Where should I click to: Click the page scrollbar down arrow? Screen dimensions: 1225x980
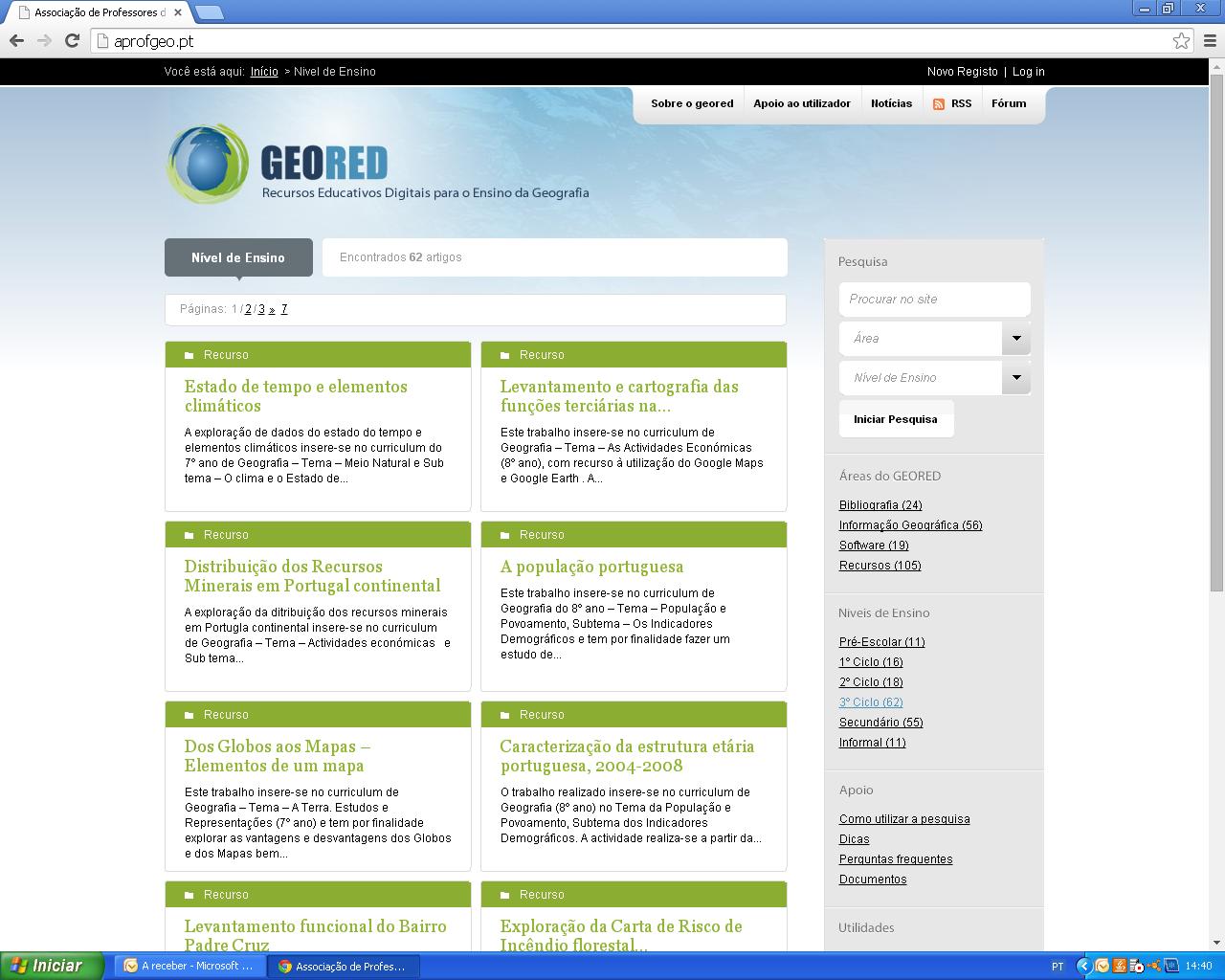pos(1215,942)
